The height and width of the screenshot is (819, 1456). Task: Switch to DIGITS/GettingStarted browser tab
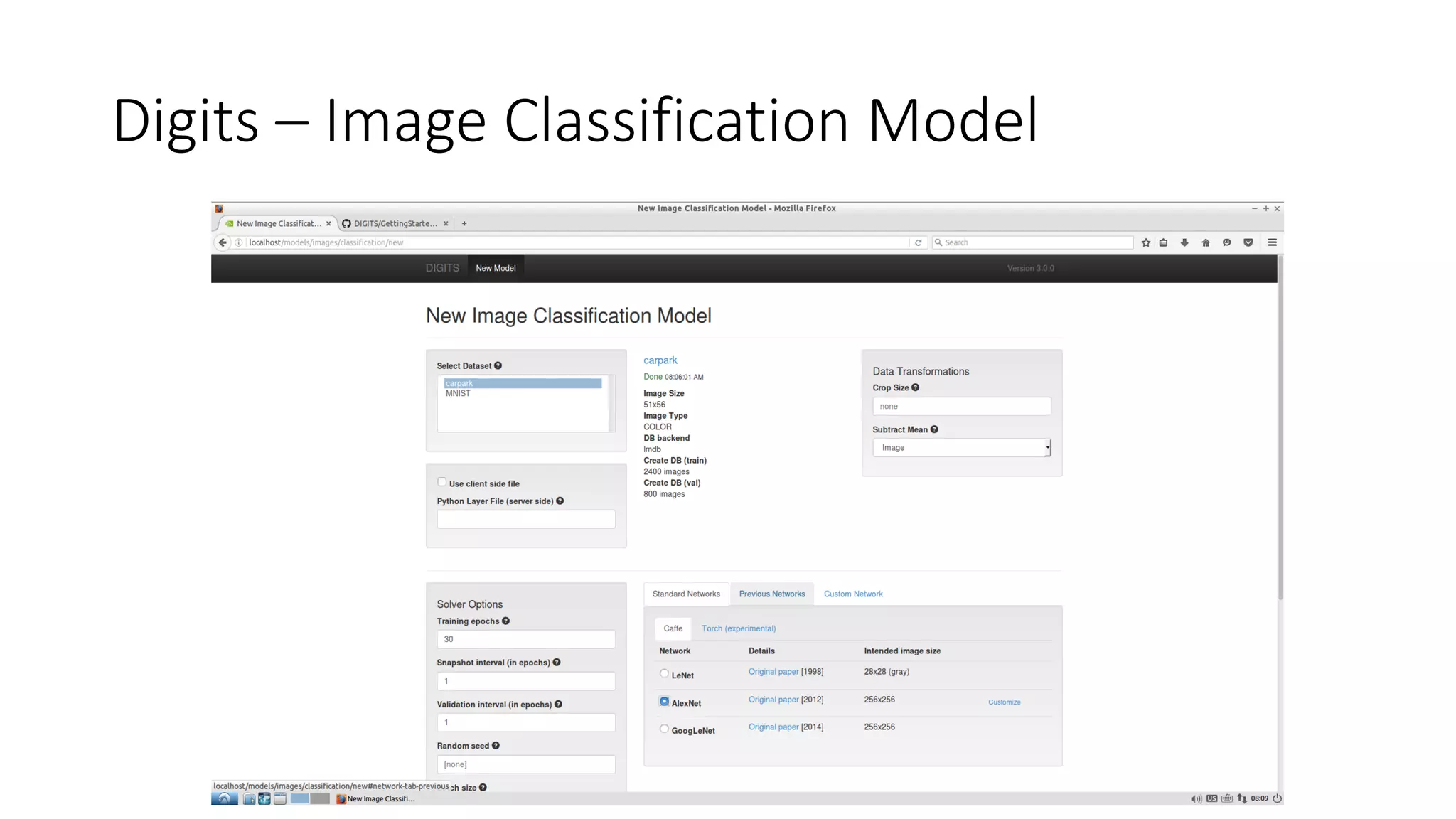395,223
